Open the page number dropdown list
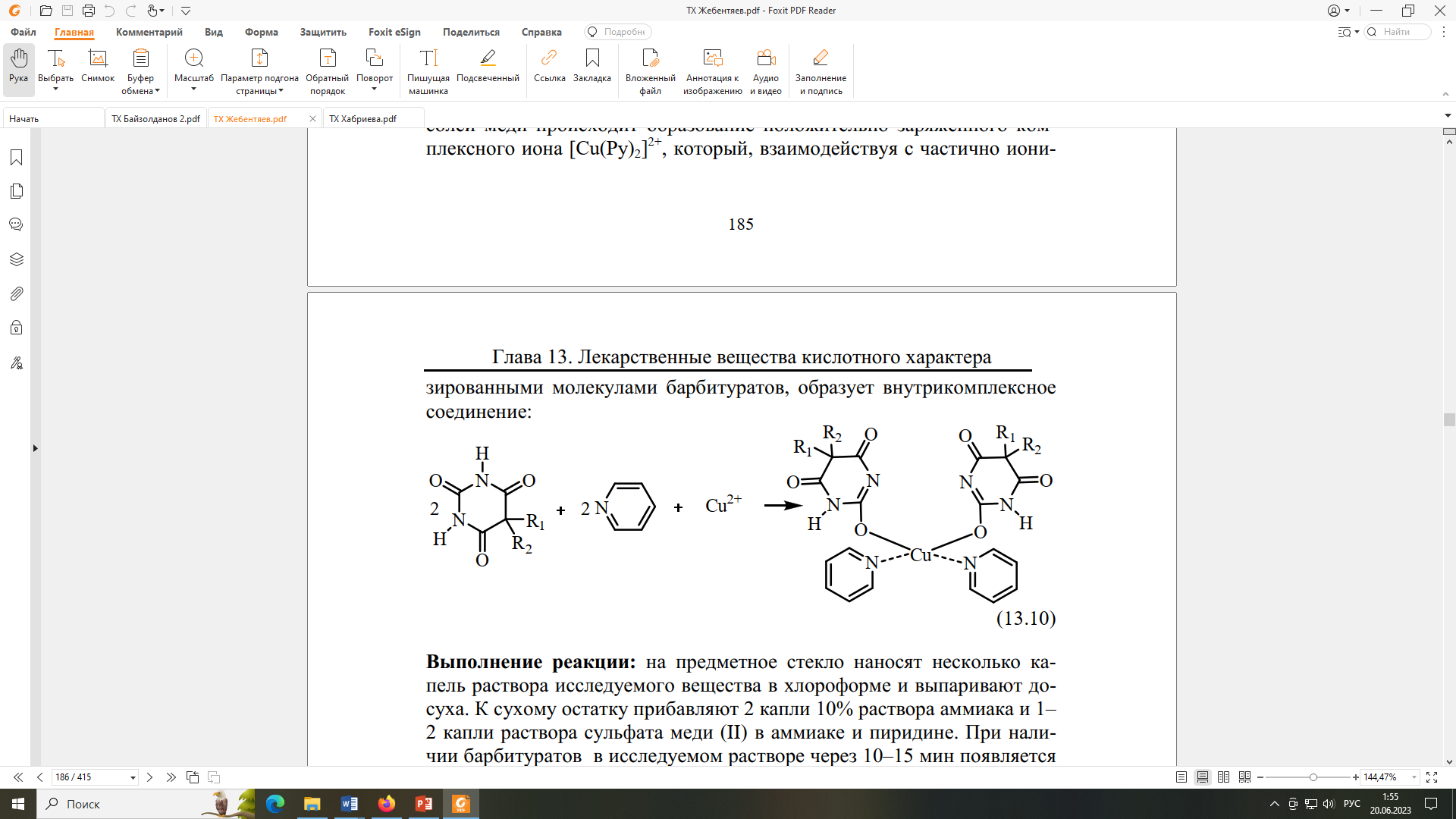Screen dimensions: 1456x819 click(133, 777)
